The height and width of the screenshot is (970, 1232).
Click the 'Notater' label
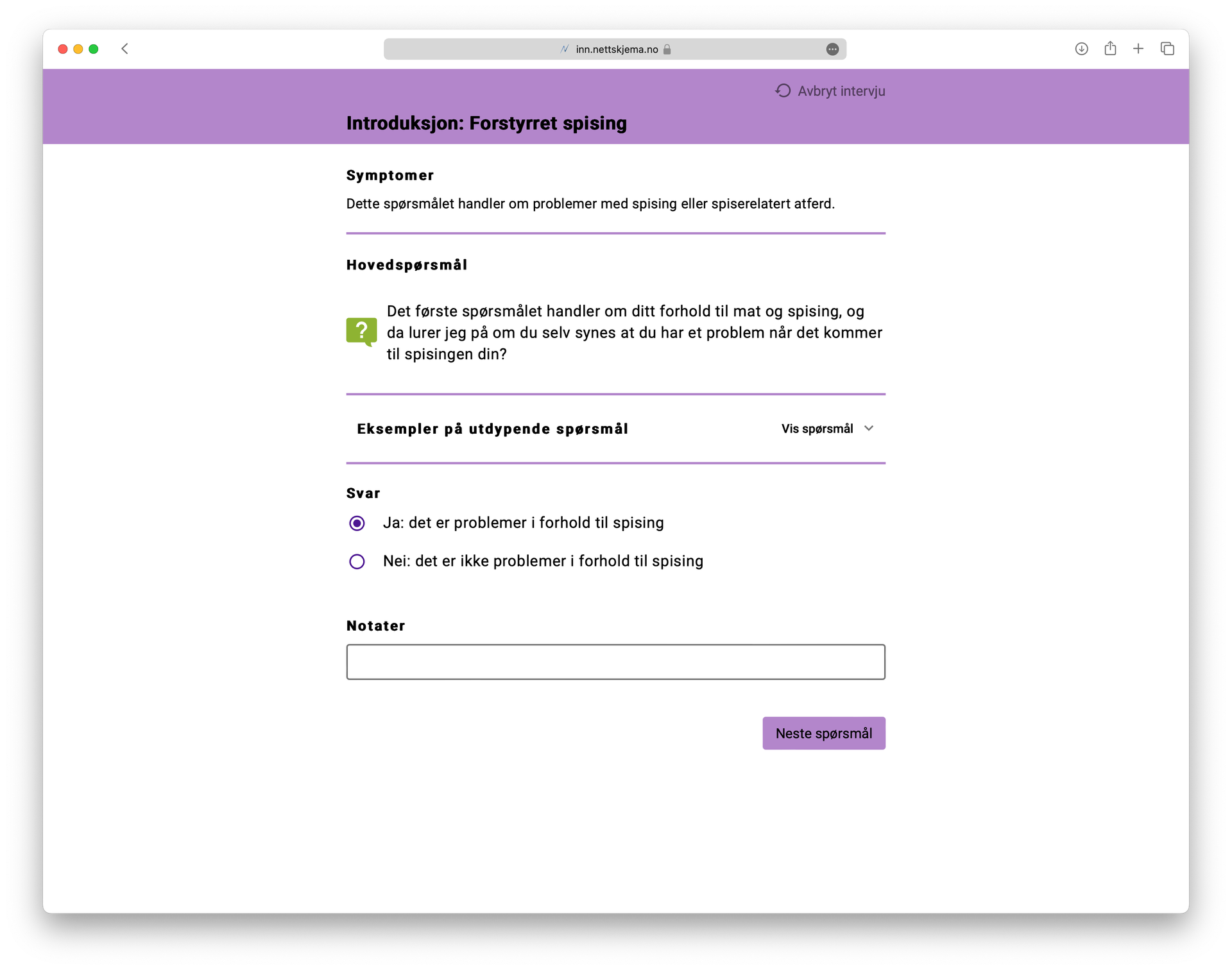click(376, 626)
